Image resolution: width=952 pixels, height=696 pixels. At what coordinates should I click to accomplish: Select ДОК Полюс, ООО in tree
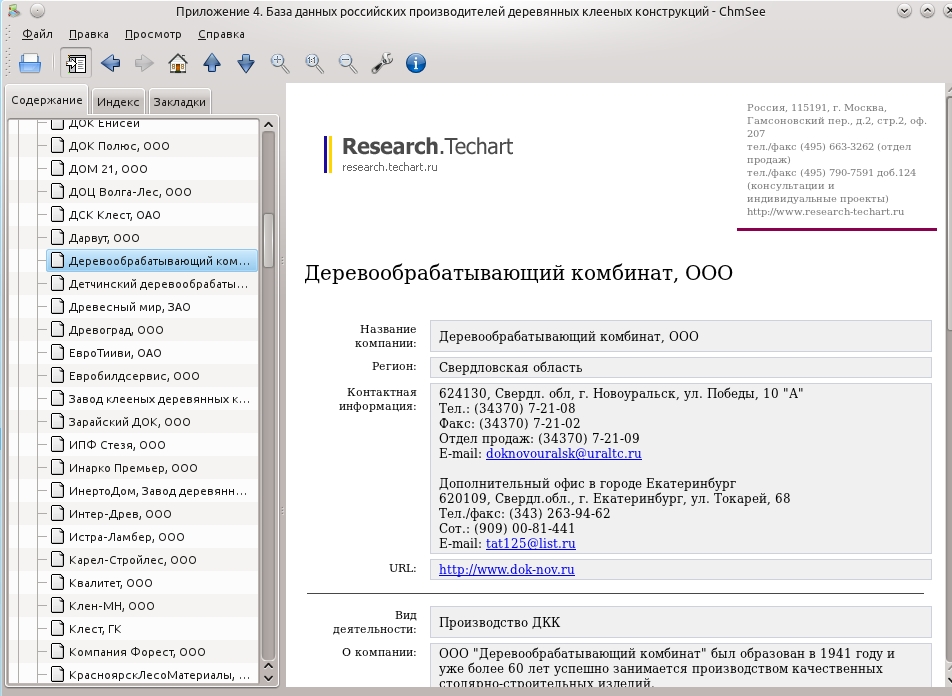[119, 146]
